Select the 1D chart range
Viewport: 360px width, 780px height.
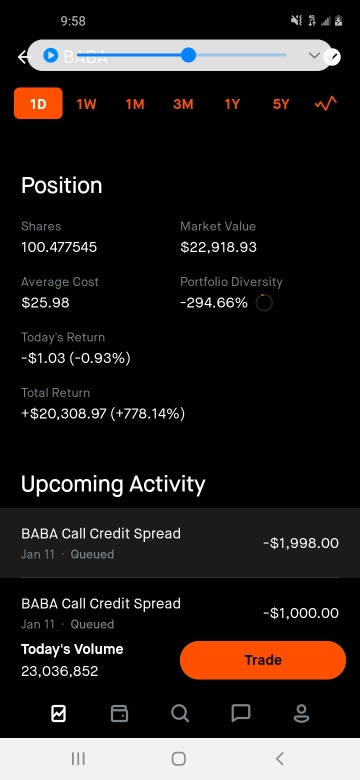click(x=38, y=103)
